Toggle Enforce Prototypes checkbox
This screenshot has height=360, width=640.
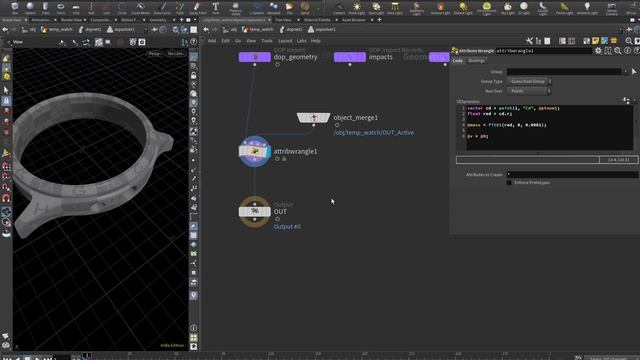click(509, 182)
